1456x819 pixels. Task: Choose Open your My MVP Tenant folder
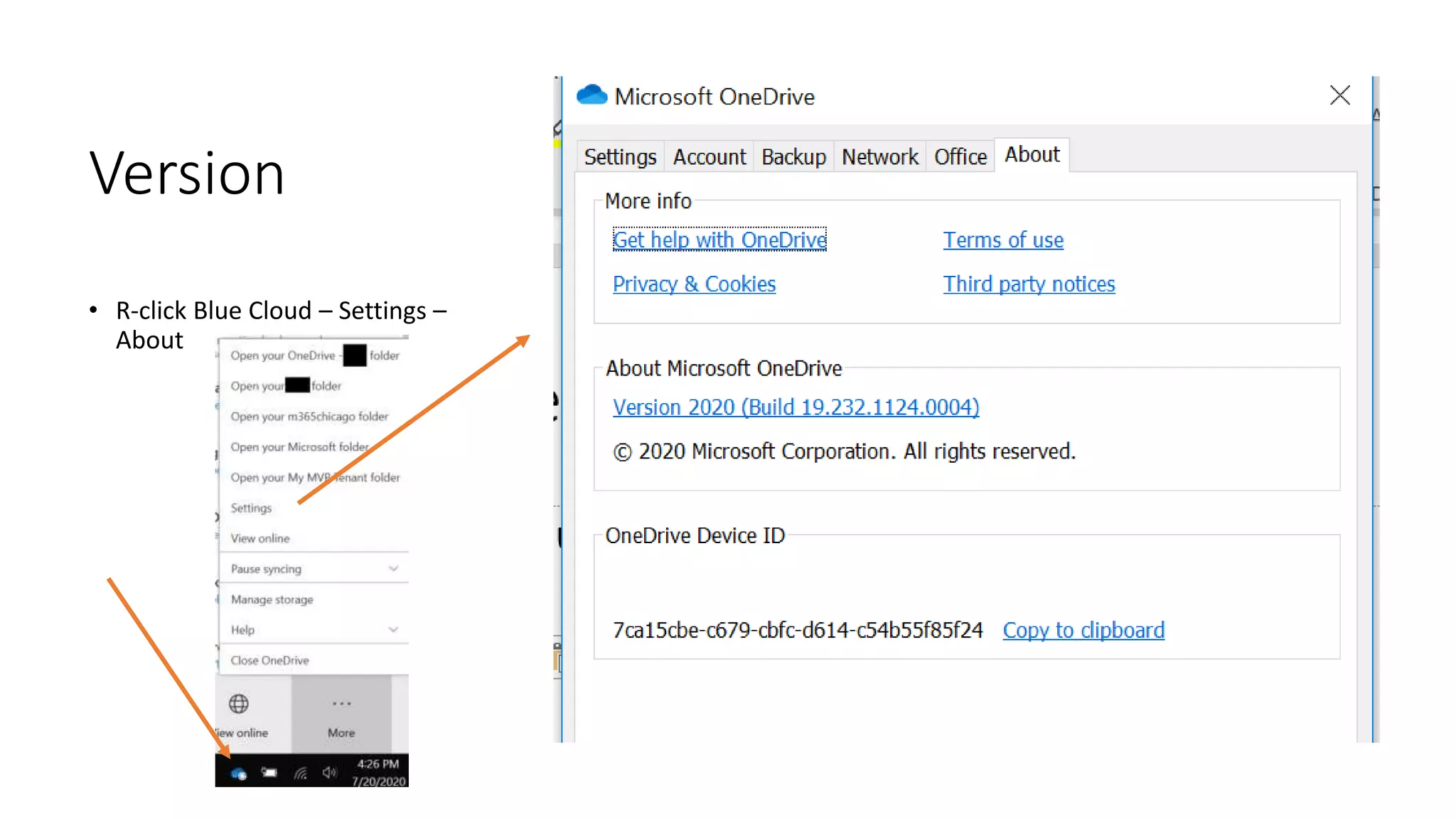coord(315,478)
